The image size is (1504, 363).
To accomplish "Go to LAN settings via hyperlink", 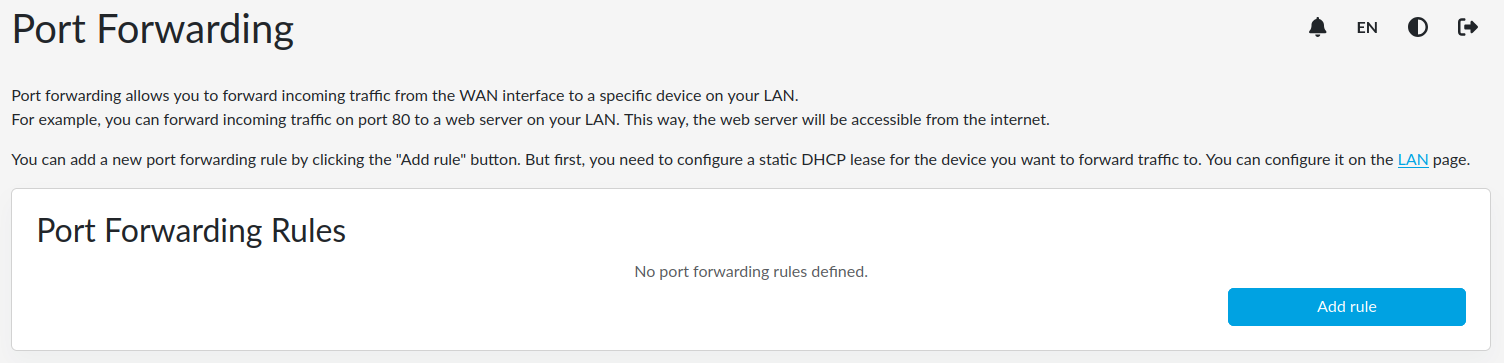I will (x=1412, y=159).
